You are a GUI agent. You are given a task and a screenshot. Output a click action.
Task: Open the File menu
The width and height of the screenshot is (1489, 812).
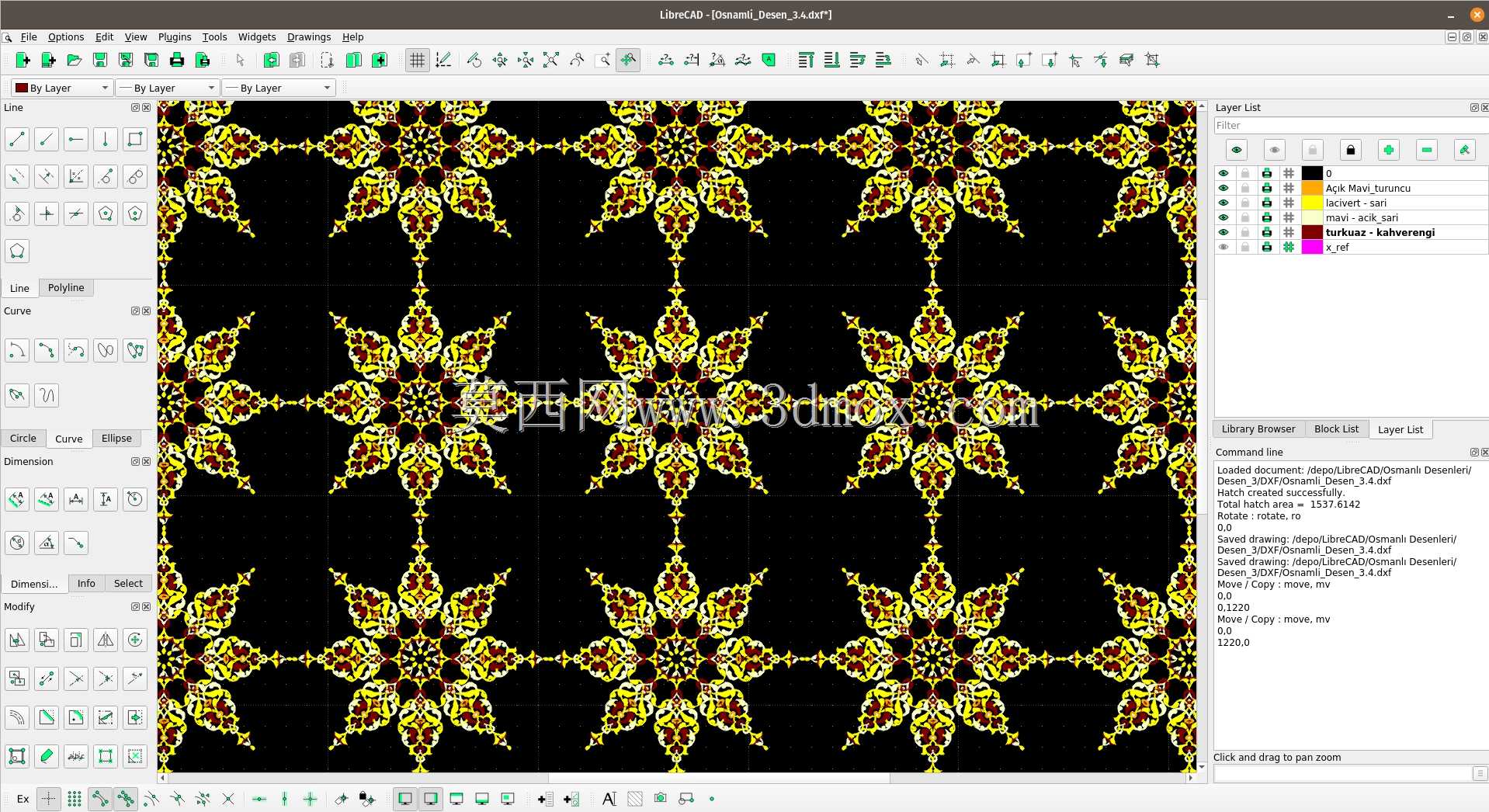29,36
